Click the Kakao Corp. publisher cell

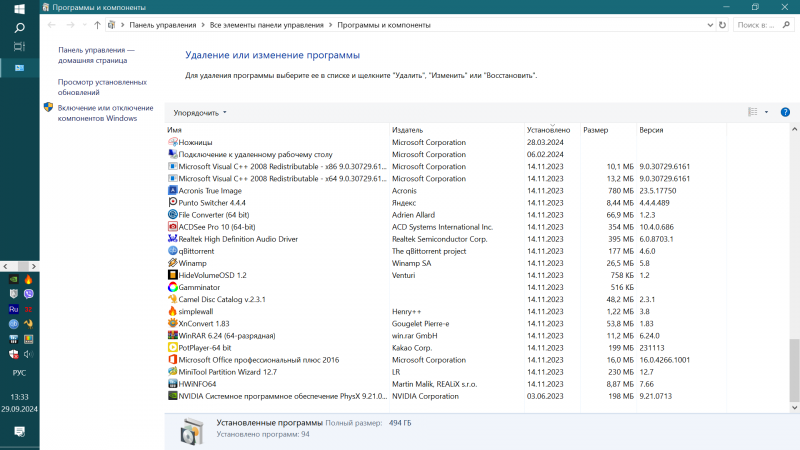412,347
